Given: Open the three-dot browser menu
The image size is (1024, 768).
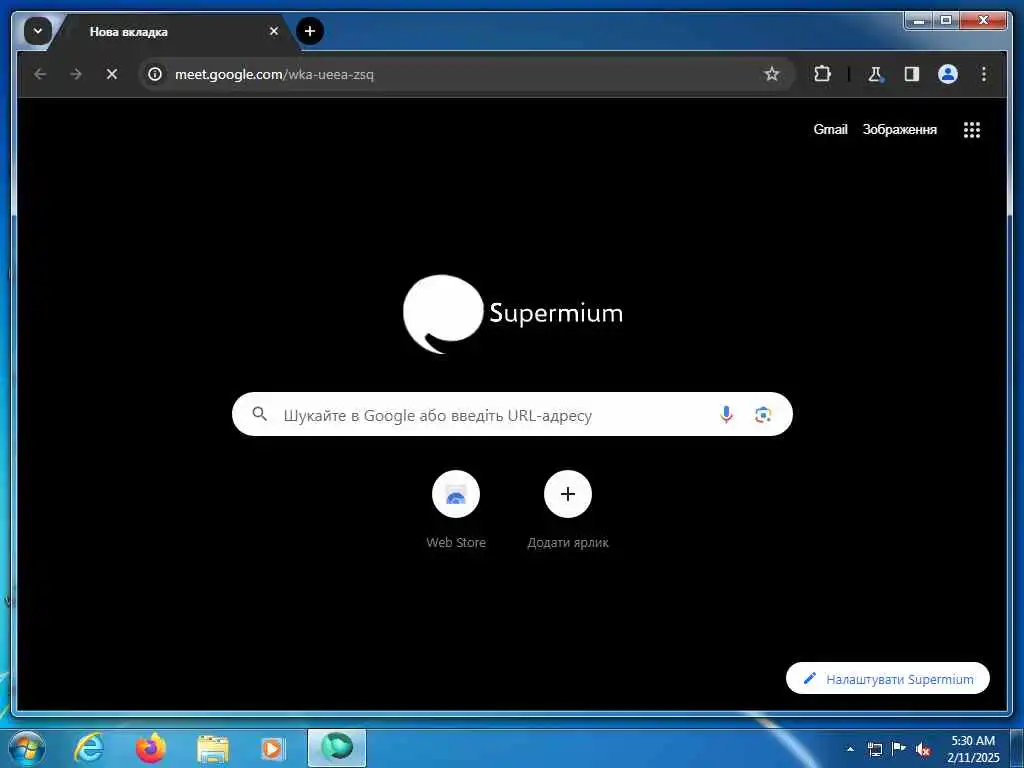Looking at the screenshot, I should [984, 74].
